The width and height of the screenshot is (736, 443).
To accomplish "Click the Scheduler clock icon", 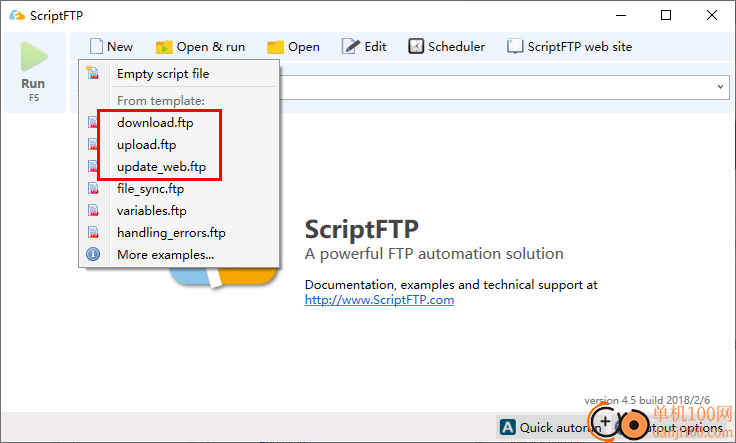I will pos(416,46).
